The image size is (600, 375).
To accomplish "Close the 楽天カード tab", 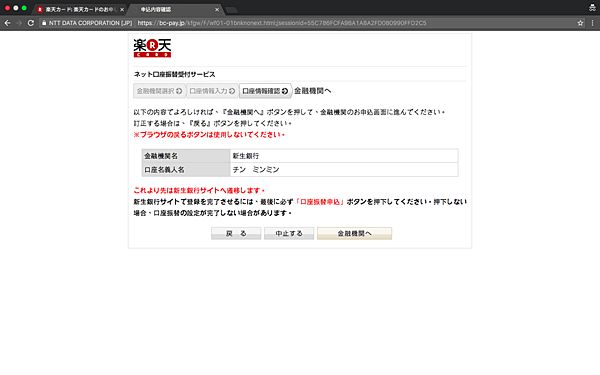I will click(x=122, y=10).
